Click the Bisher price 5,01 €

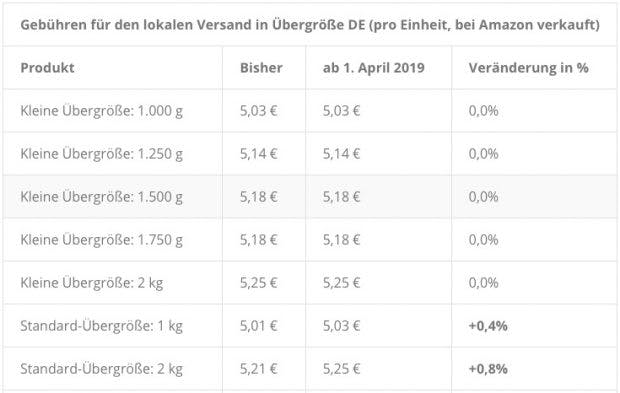[259, 326]
